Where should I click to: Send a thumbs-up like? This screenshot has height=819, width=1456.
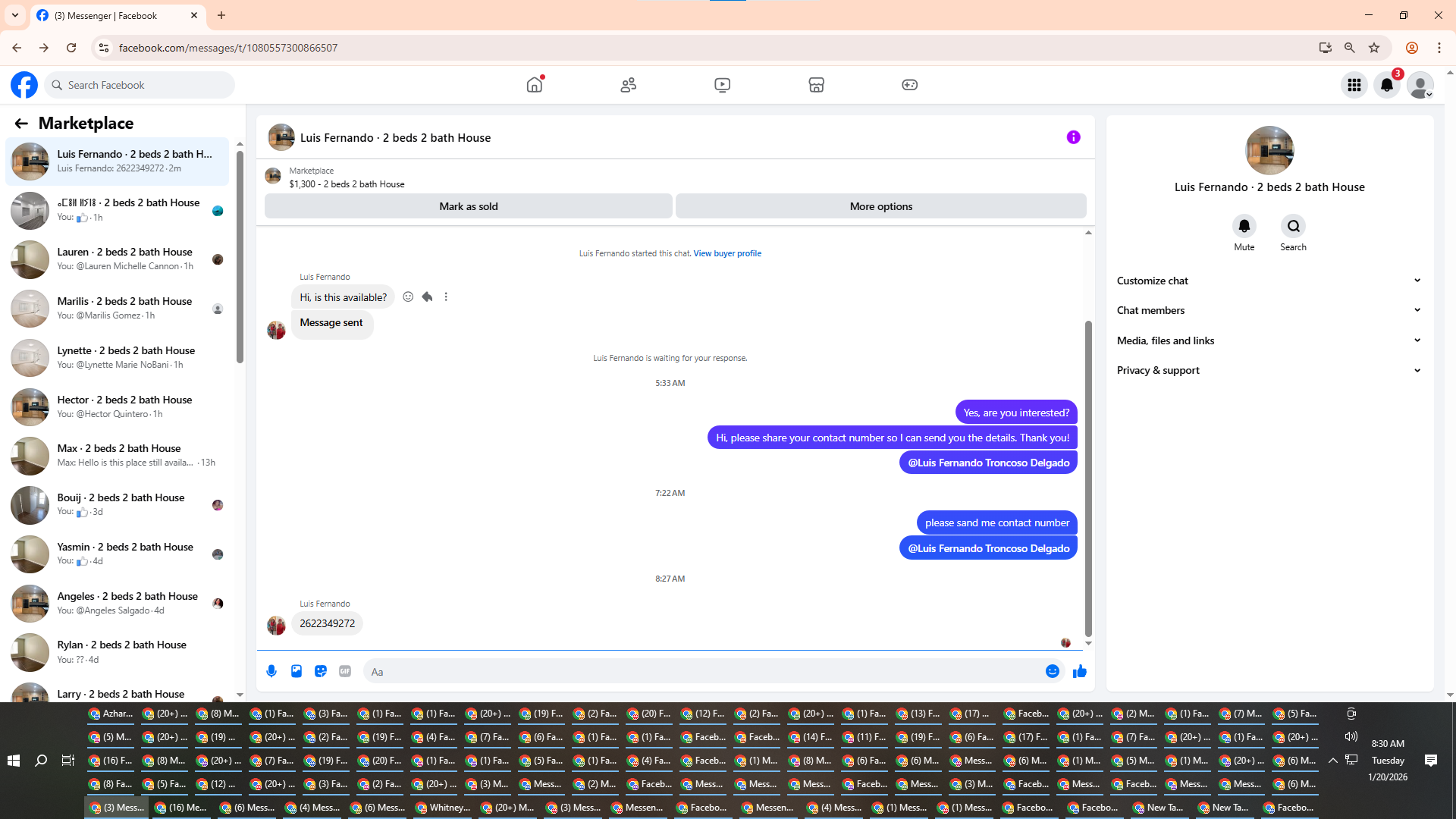click(1080, 671)
